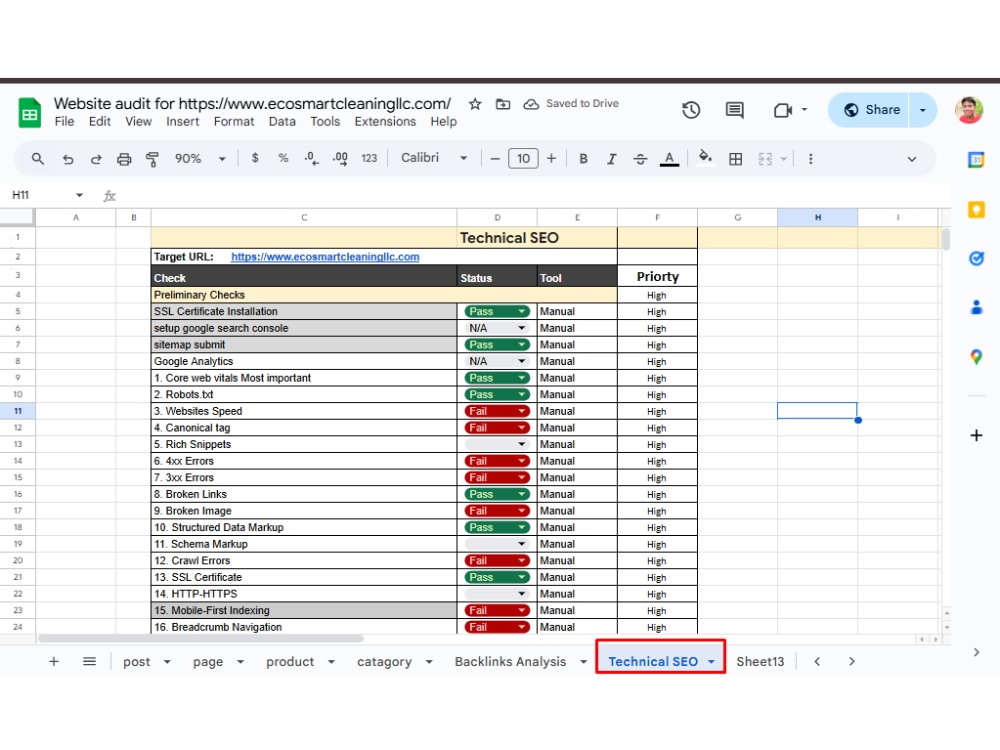Activate the paint format tool
Screen dimensions: 1000x750
coord(152,159)
